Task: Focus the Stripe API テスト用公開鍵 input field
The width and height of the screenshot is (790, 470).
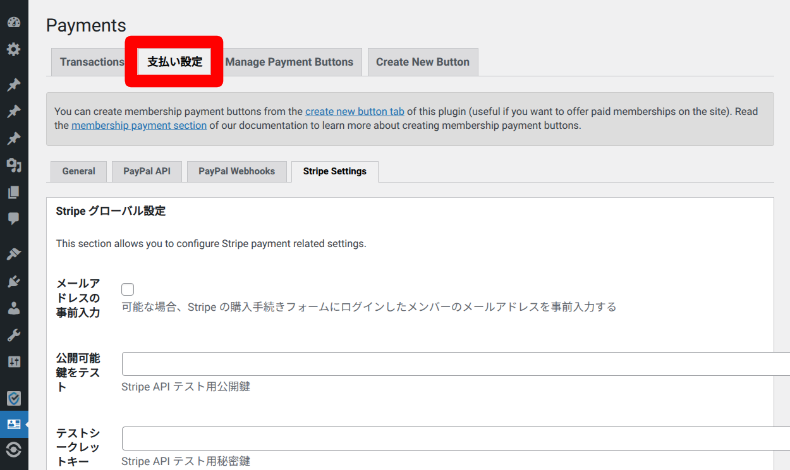Action: tap(455, 364)
